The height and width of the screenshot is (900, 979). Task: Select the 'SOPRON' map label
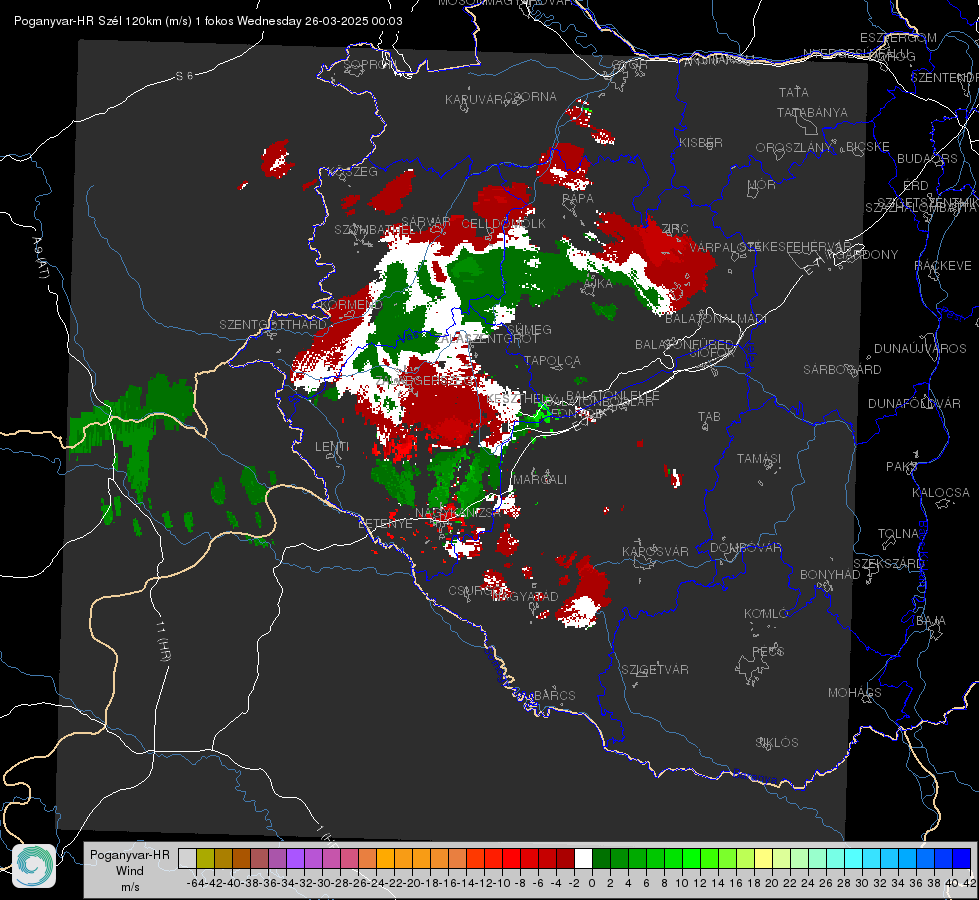coord(369,64)
